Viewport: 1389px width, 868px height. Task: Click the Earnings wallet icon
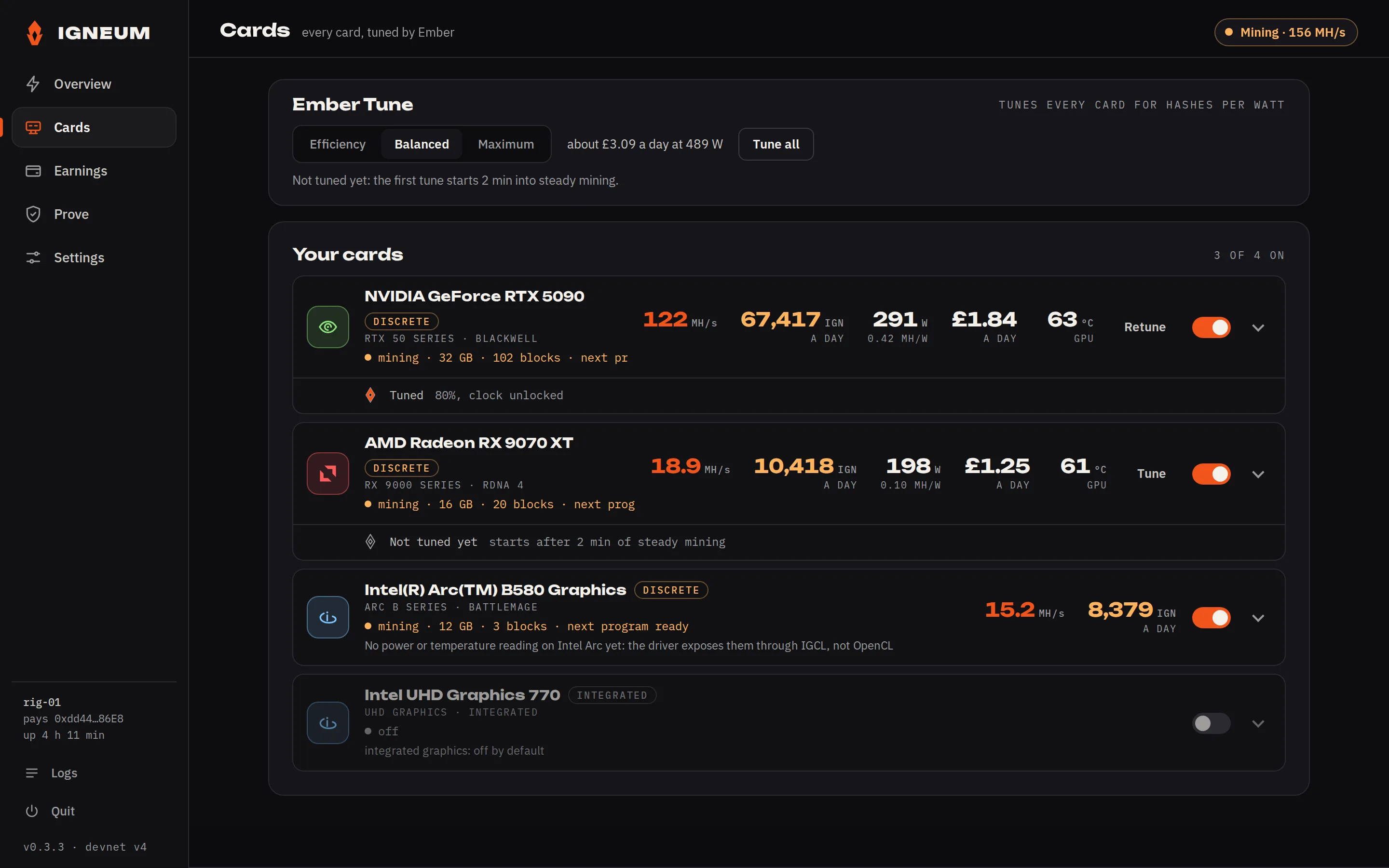pyautogui.click(x=33, y=171)
